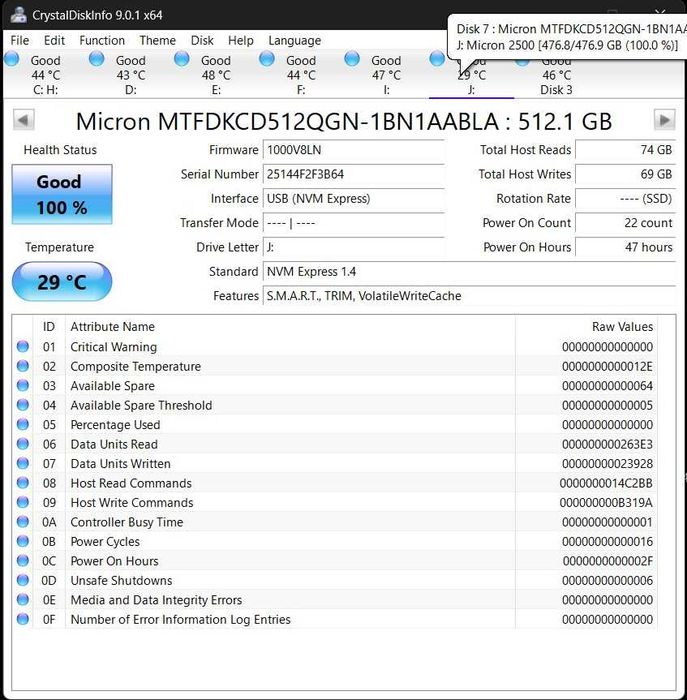Click raw value 0000000023928

(x=607, y=464)
